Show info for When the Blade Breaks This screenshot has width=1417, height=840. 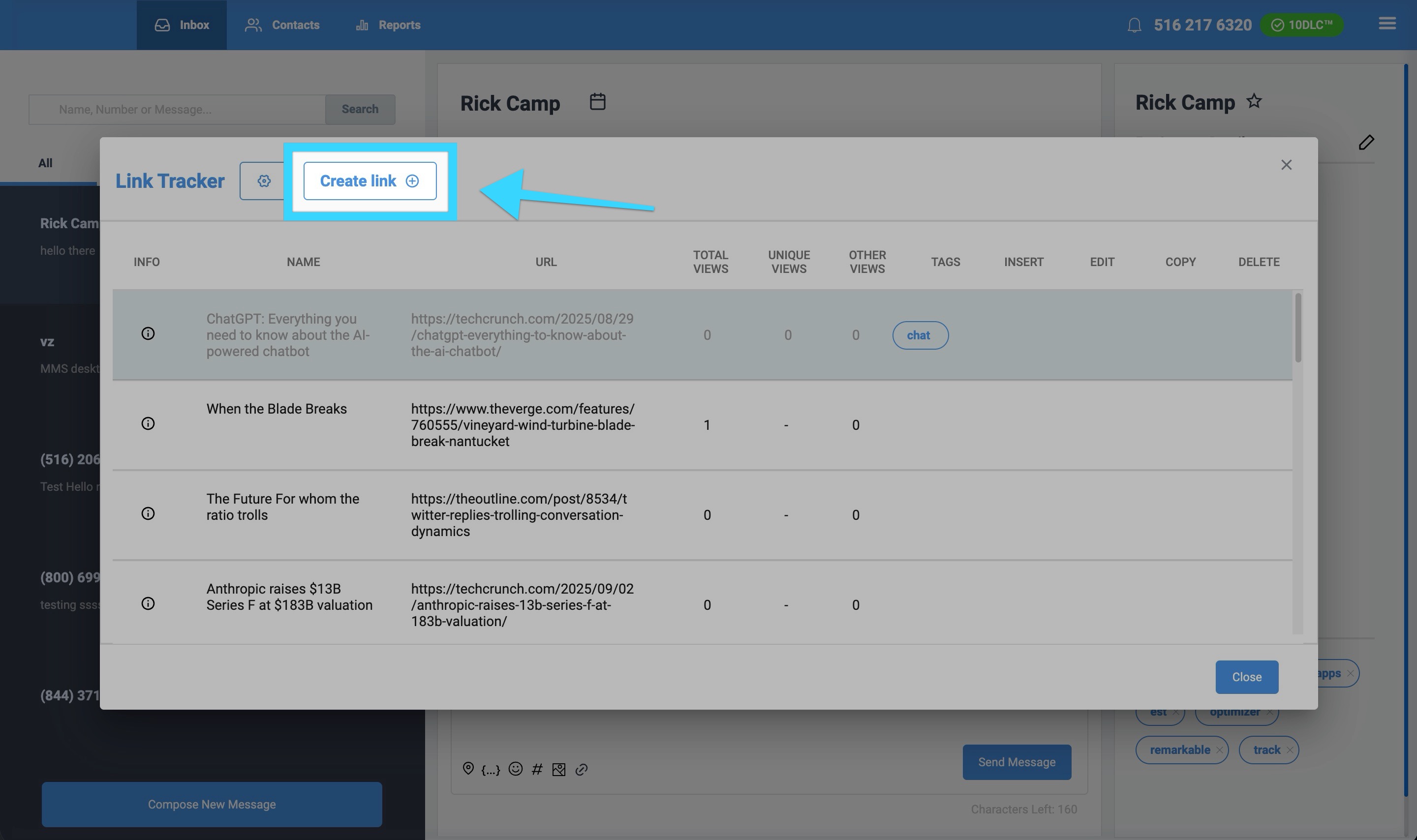pyautogui.click(x=148, y=423)
